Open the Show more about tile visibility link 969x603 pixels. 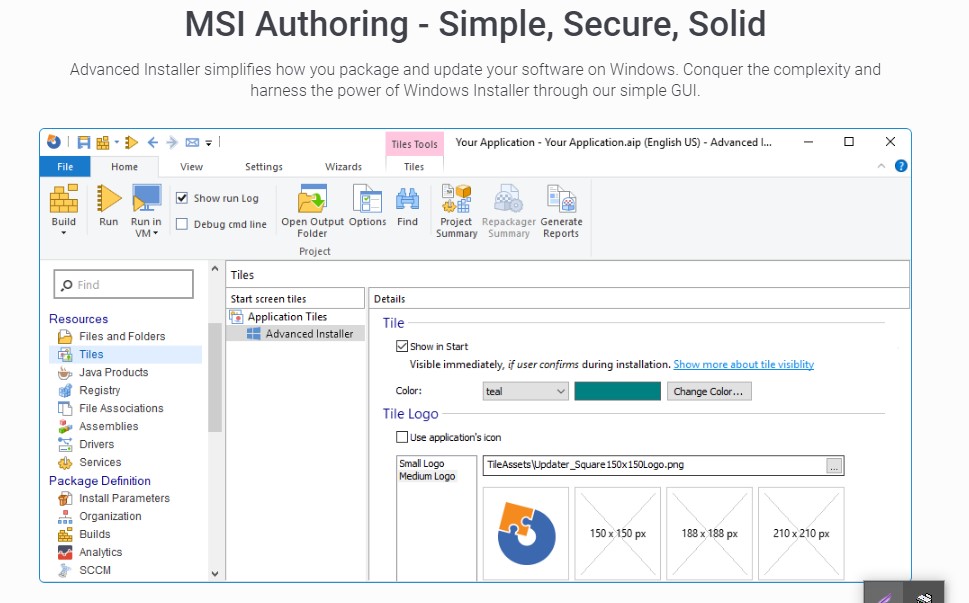click(x=743, y=365)
